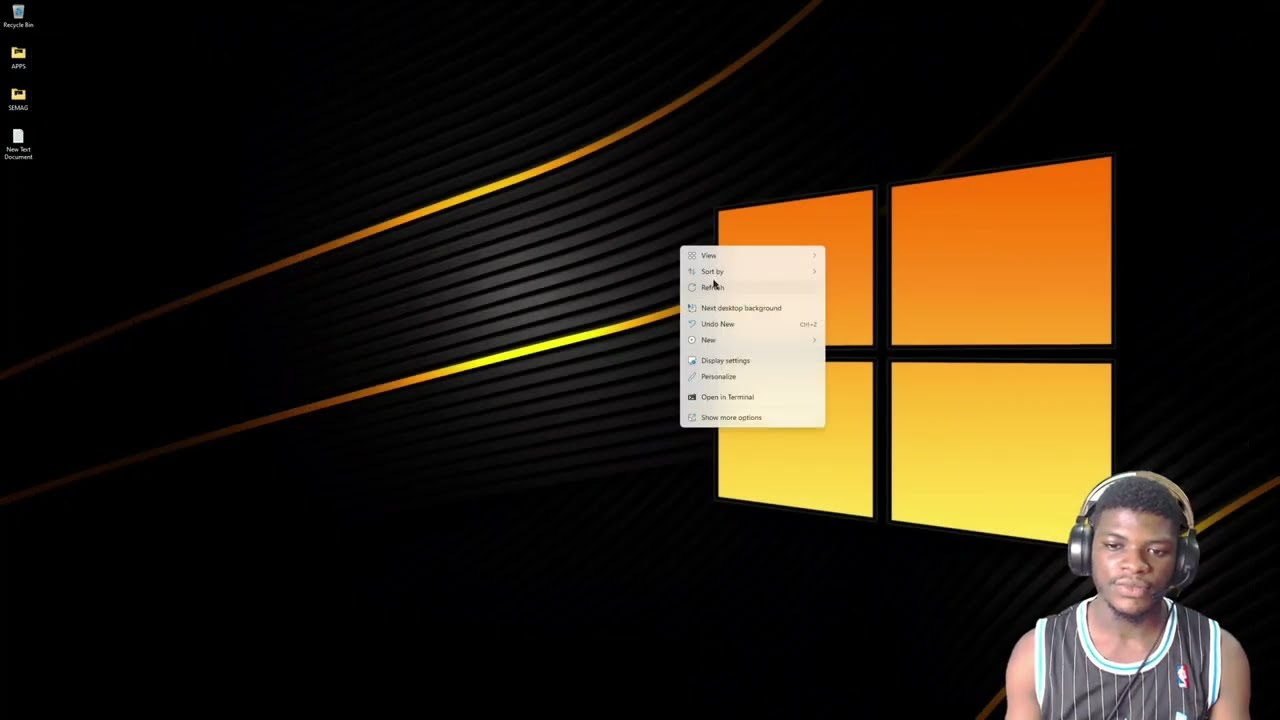The height and width of the screenshot is (720, 1280).
Task: Select Undo New in context menu
Action: (752, 324)
